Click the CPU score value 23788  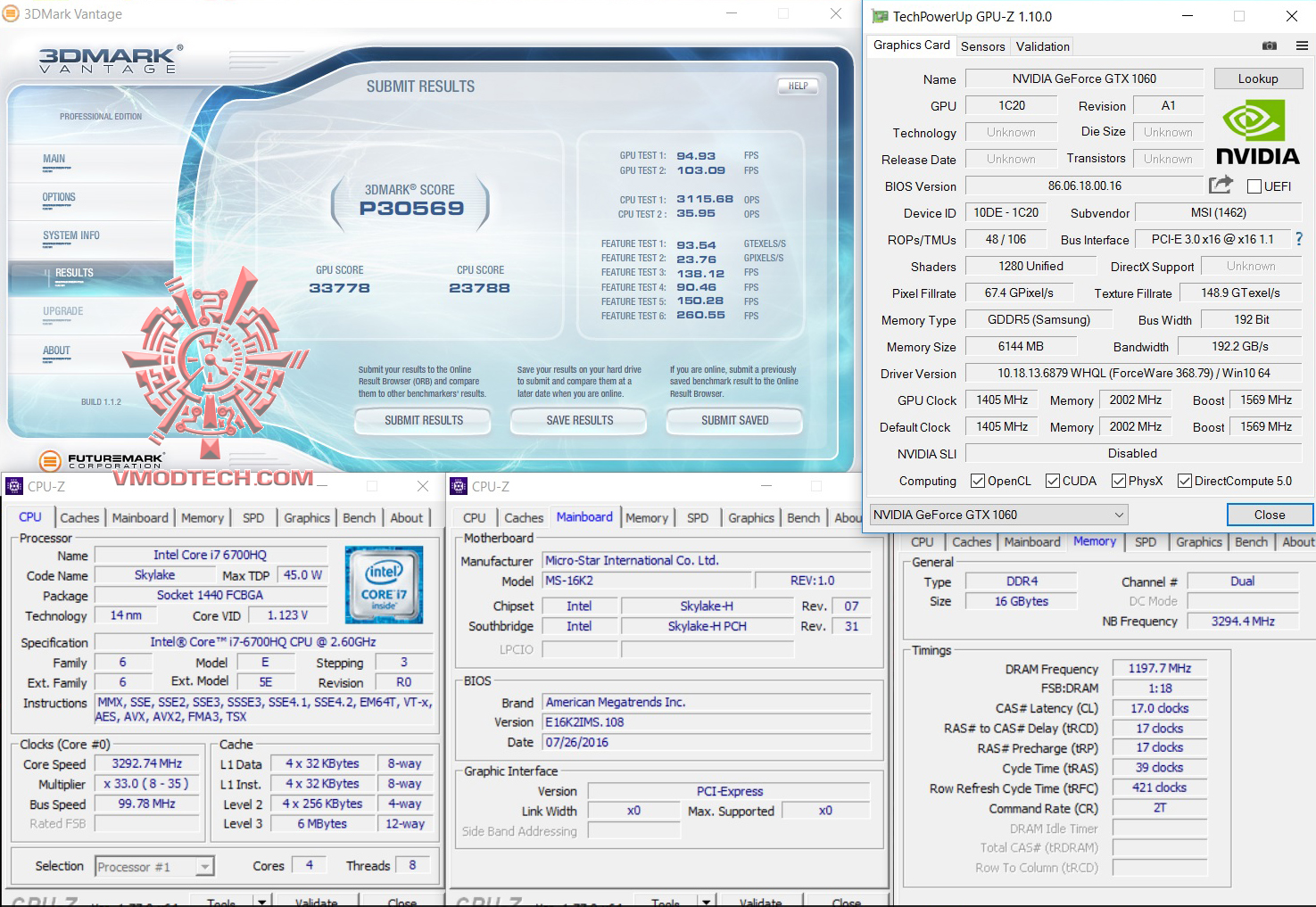[x=480, y=288]
